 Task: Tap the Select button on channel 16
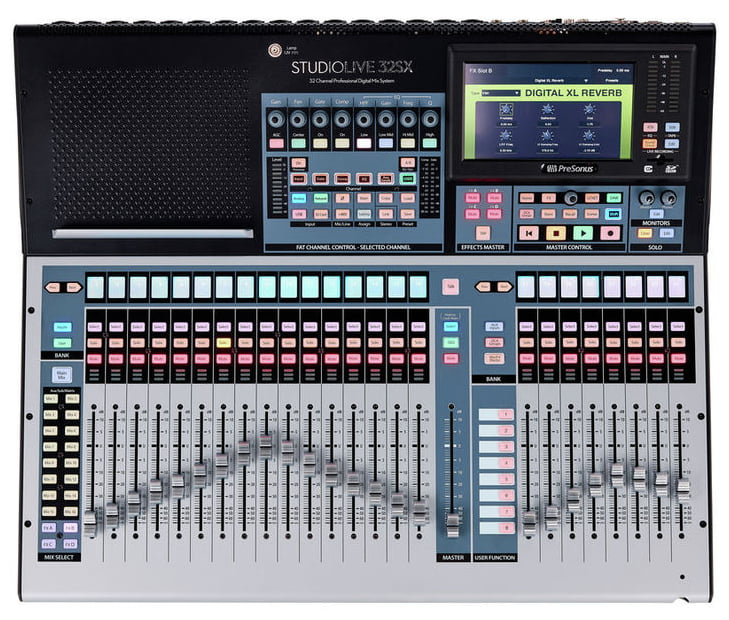pos(418,327)
